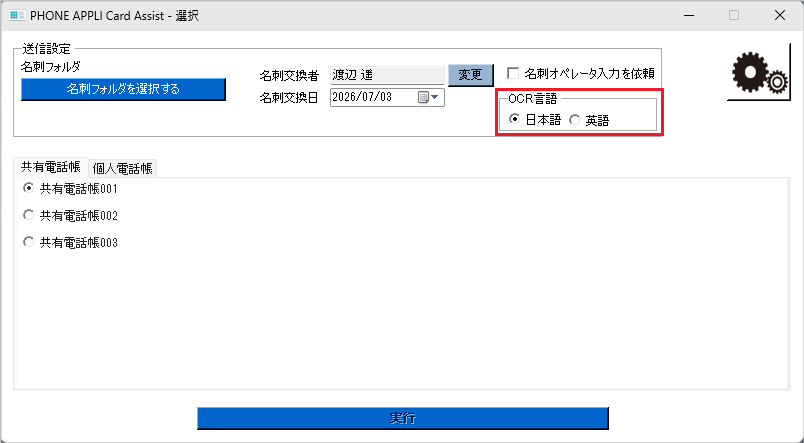Minimize the Card Assist window
Viewport: 804px width, 443px height.
(689, 15)
